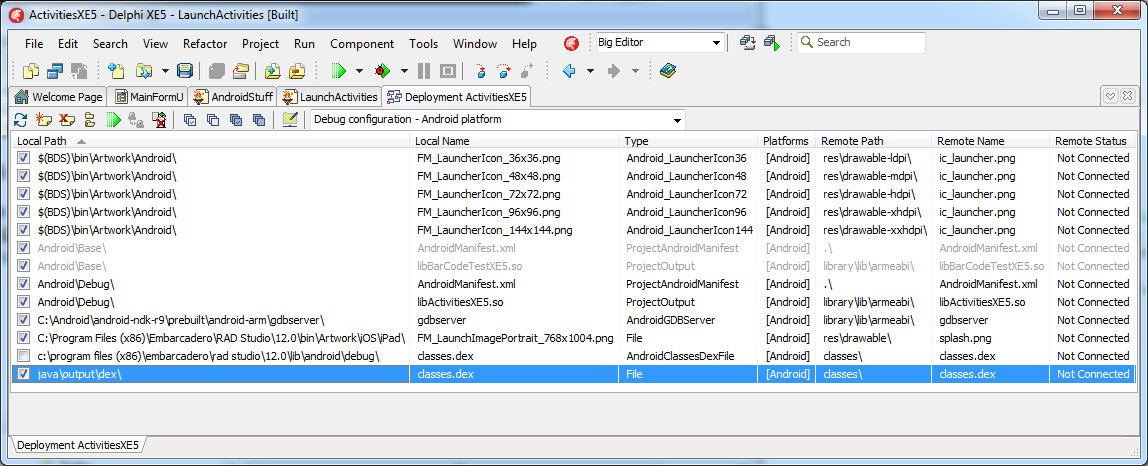Toggle checkbox for java\output\dex\ row

[24, 374]
